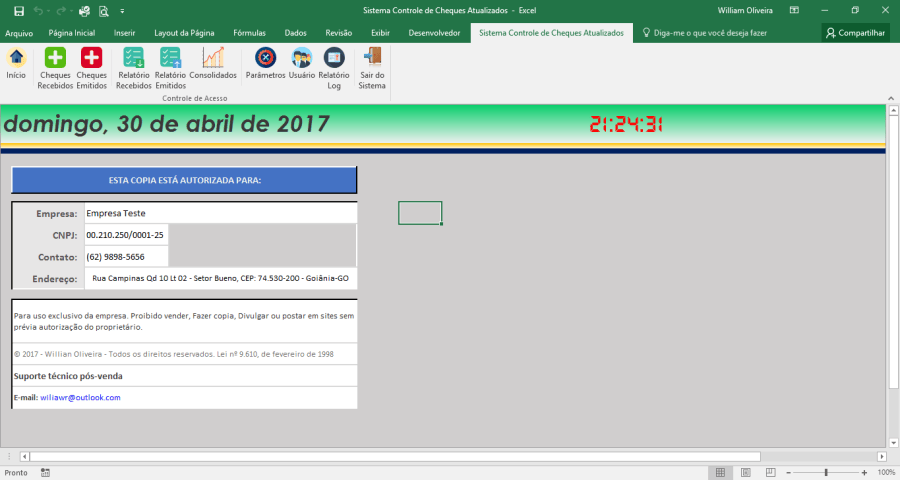900x480 pixels.
Task: Switch to Normal view in status bar
Action: pos(720,473)
